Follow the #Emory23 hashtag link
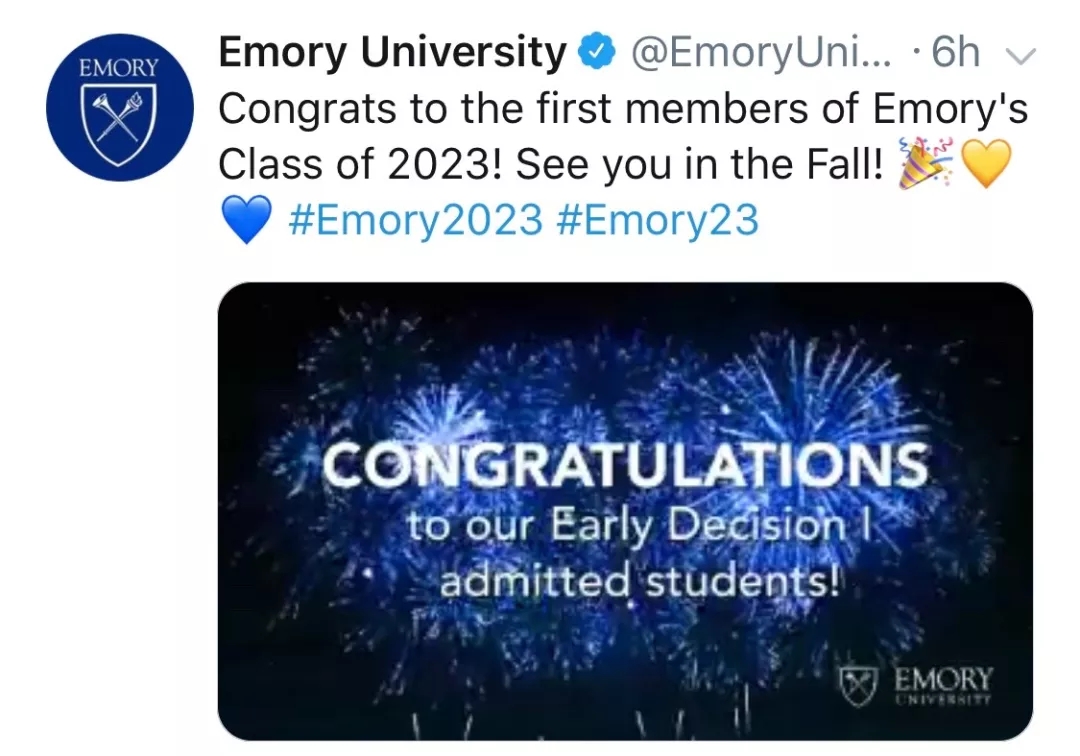 point(656,221)
